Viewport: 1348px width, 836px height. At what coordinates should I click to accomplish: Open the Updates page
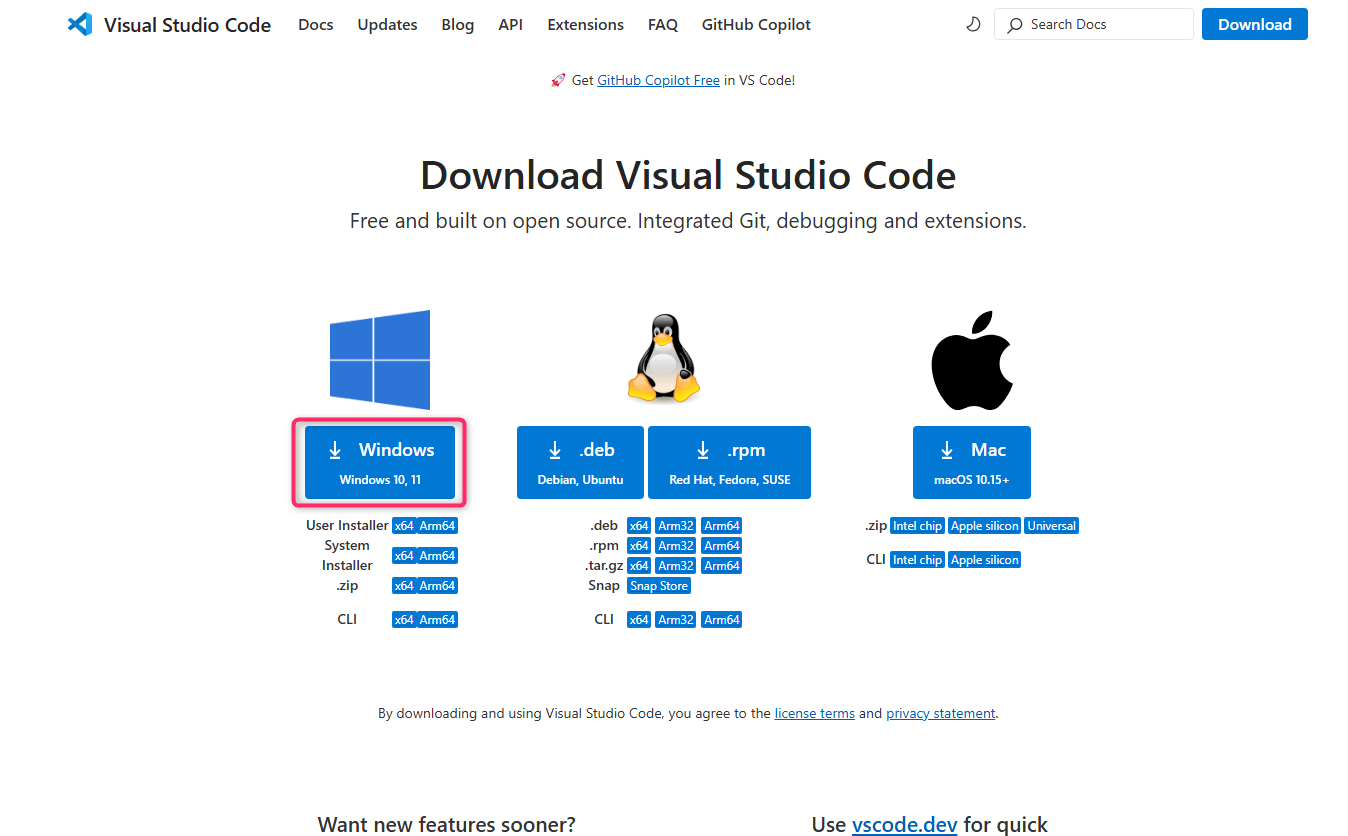387,24
